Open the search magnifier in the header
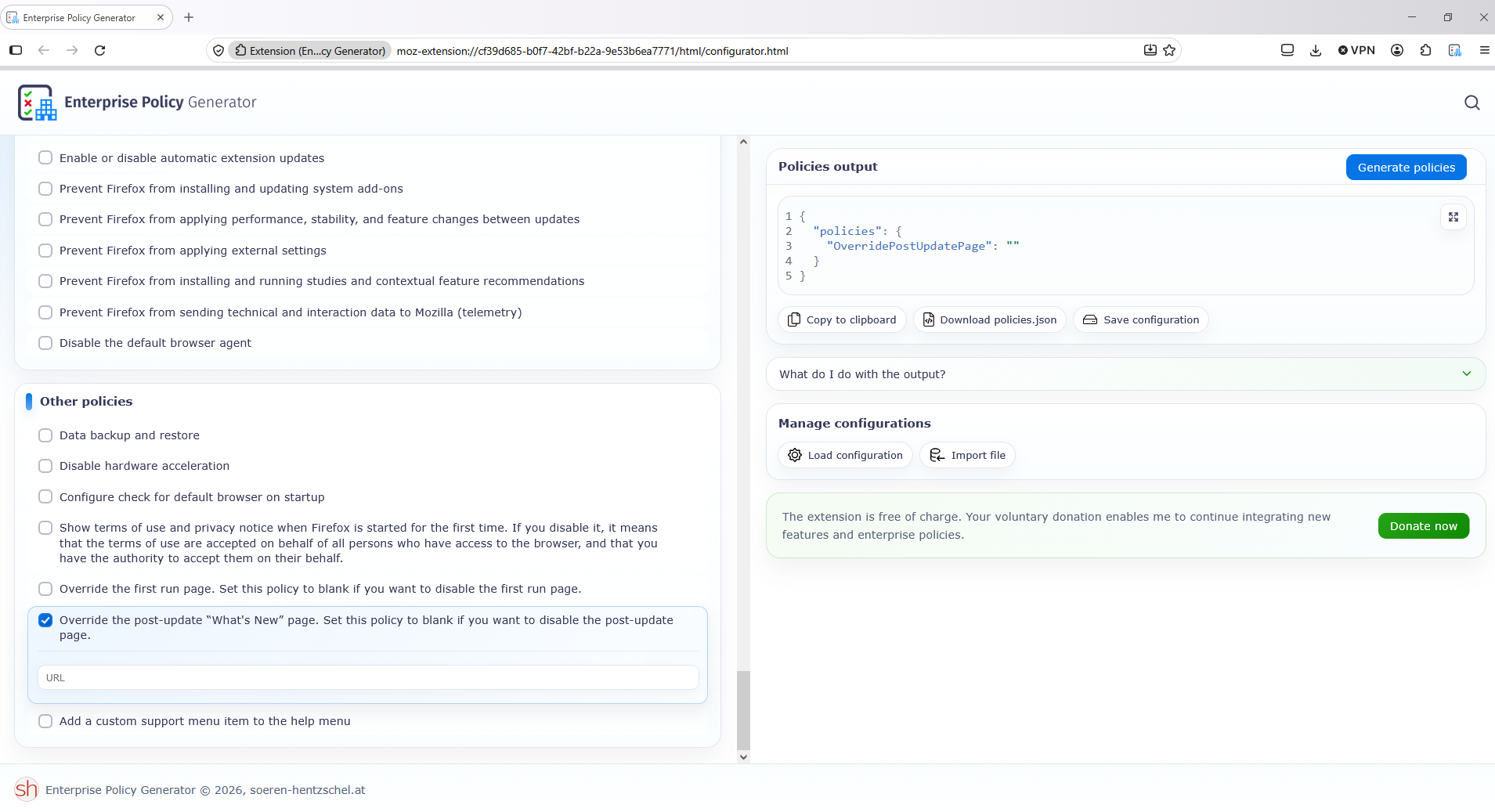1495x812 pixels. [1472, 103]
